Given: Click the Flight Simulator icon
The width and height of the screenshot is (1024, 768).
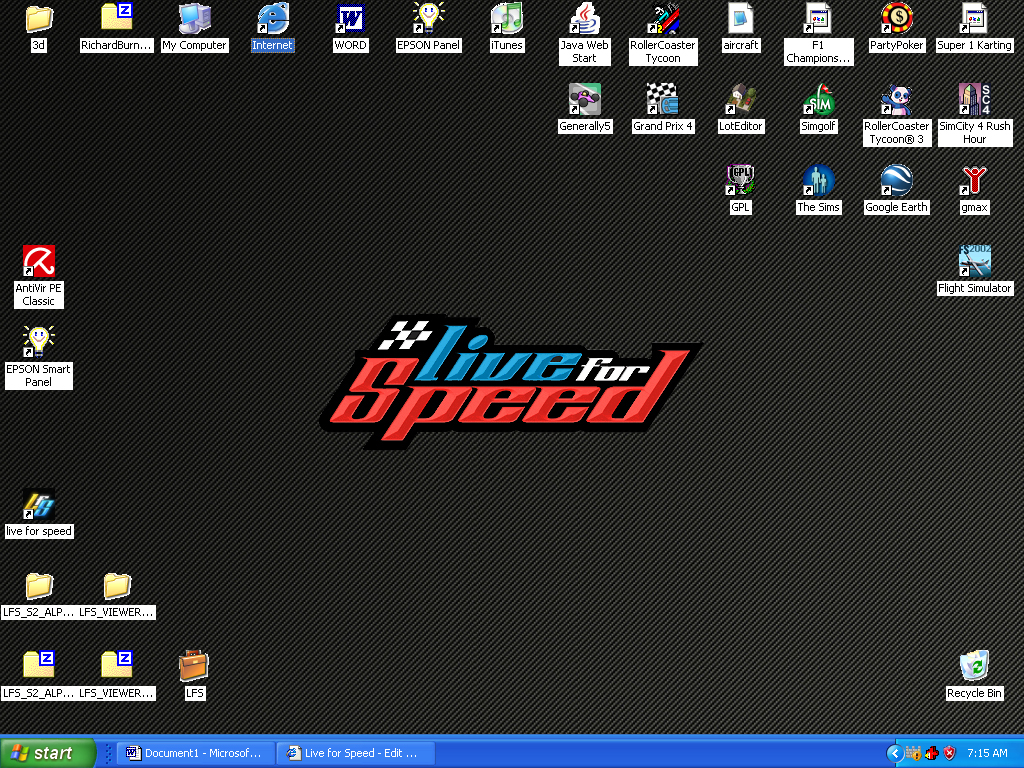Looking at the screenshot, I should pyautogui.click(x=974, y=262).
